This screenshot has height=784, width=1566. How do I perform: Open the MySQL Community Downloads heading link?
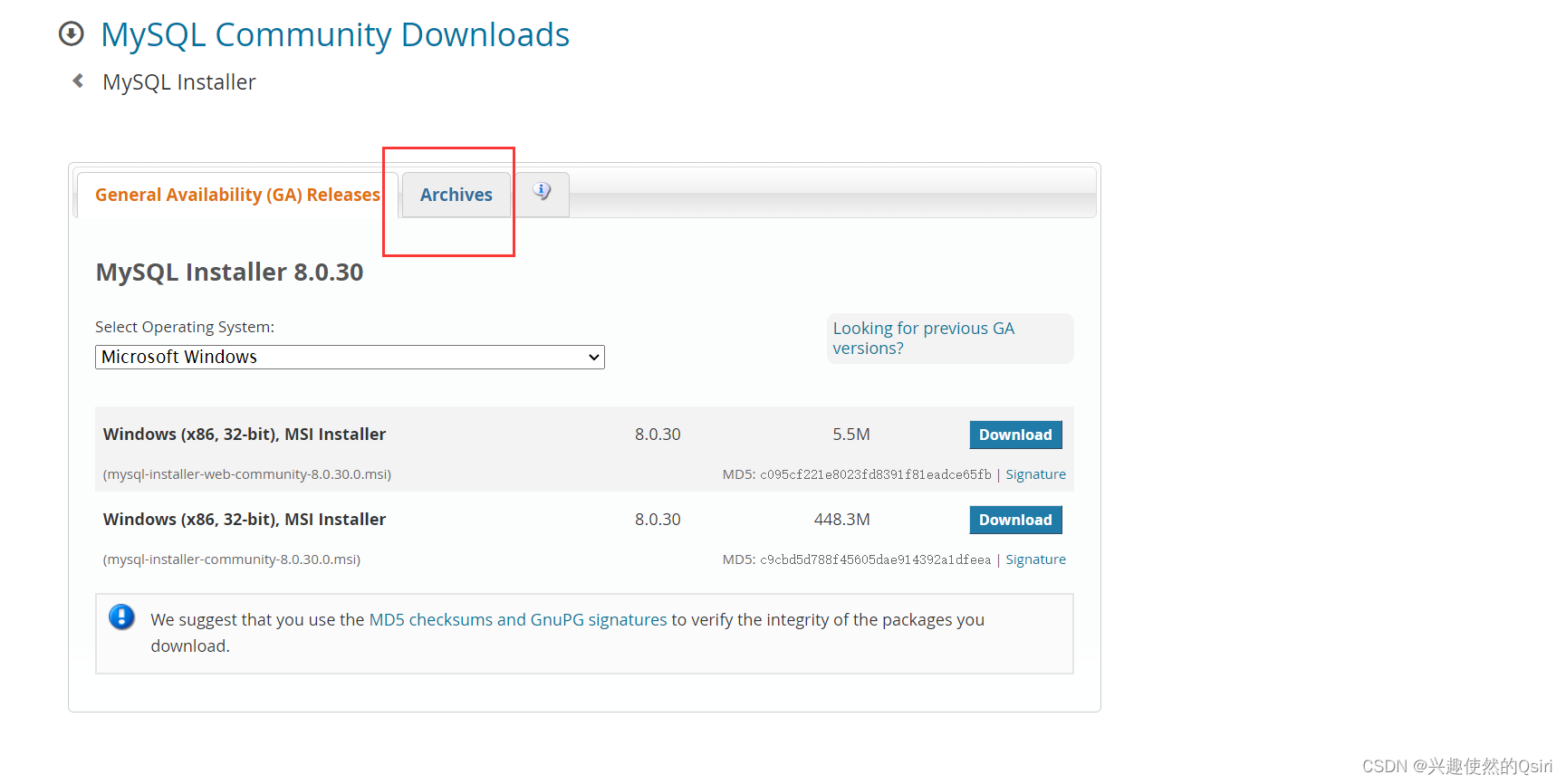click(x=335, y=34)
